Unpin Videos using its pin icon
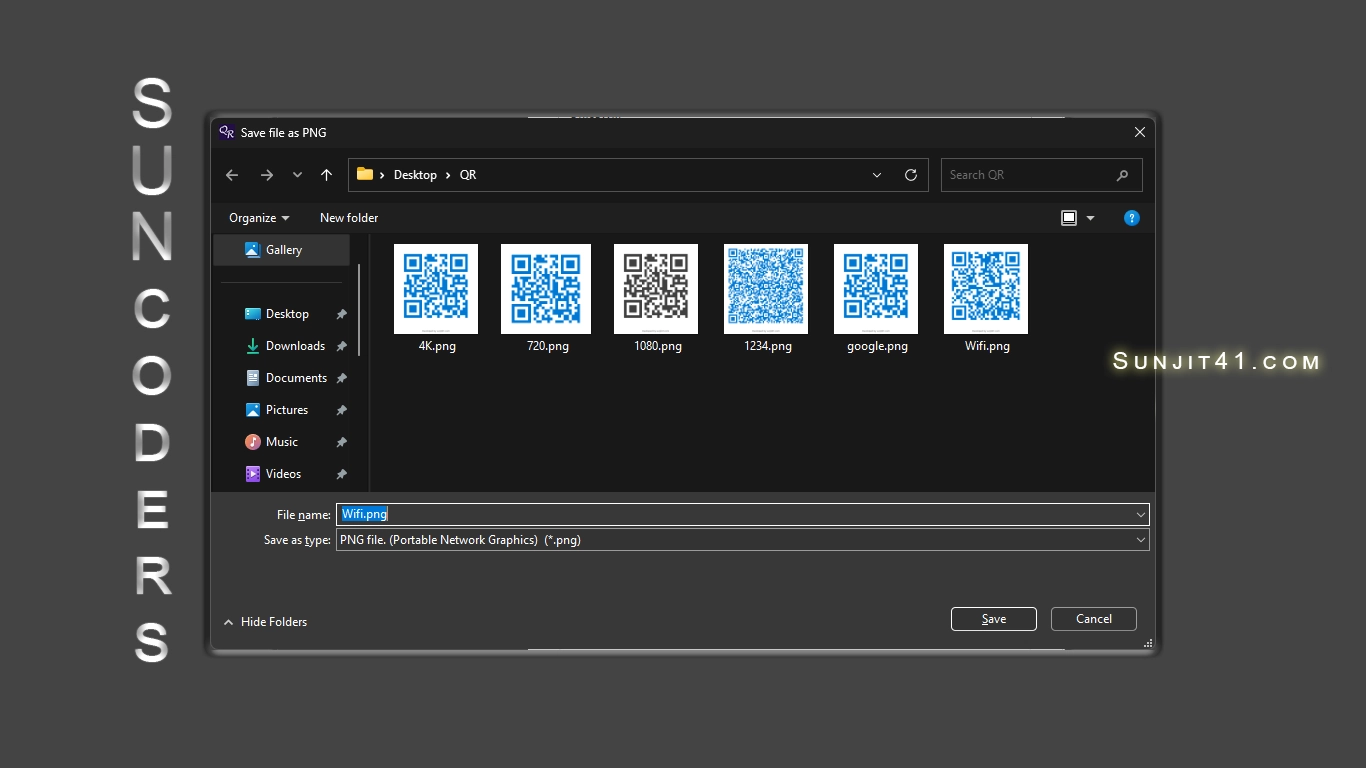Viewport: 1366px width, 768px height. click(341, 474)
